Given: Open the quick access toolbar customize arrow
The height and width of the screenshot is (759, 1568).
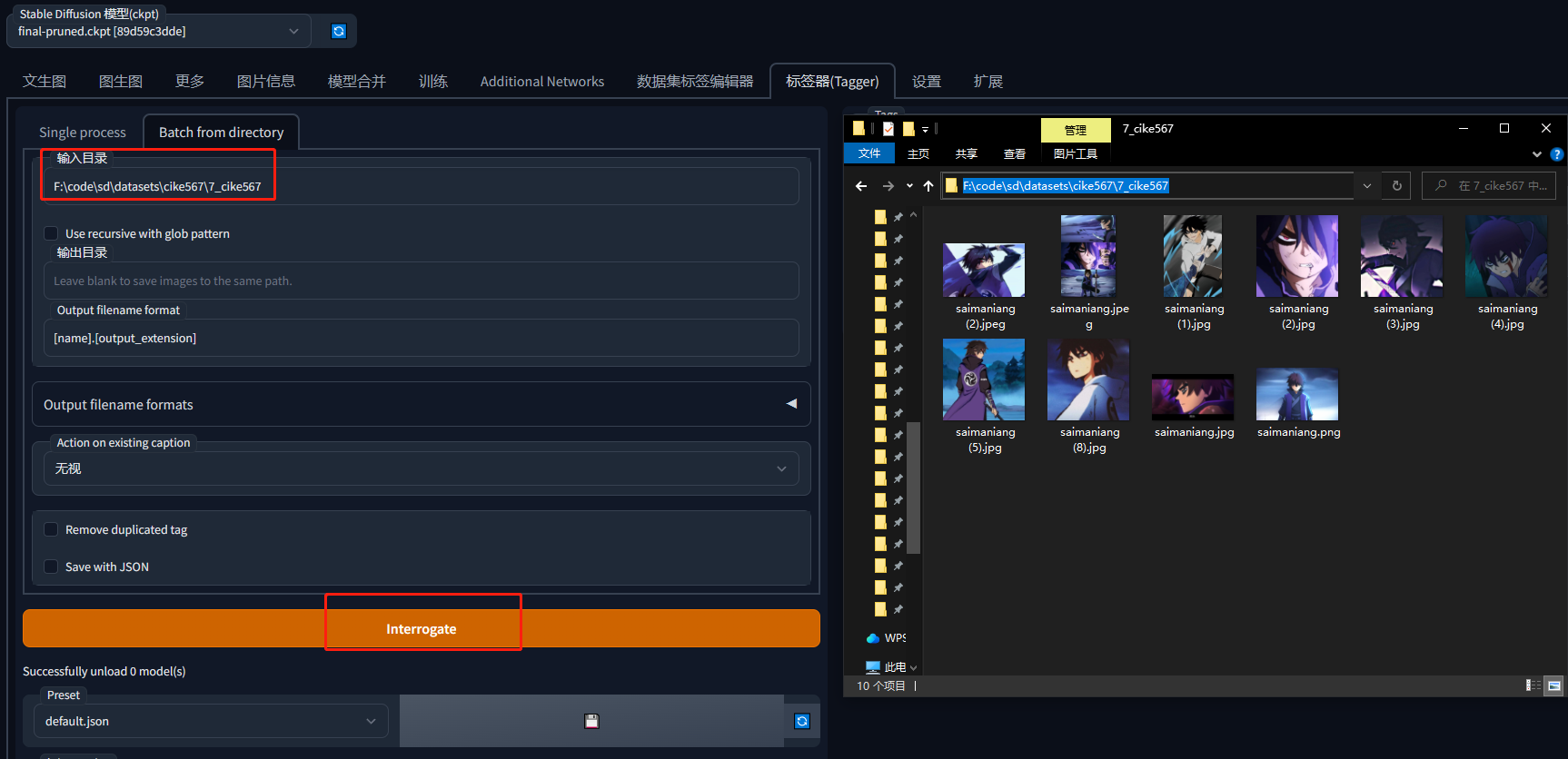Looking at the screenshot, I should [926, 129].
